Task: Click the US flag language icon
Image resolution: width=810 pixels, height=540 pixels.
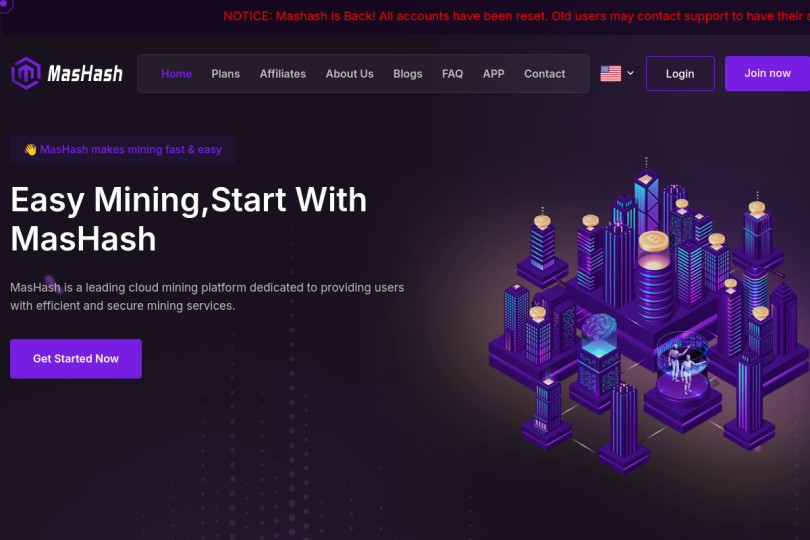Action: [611, 73]
